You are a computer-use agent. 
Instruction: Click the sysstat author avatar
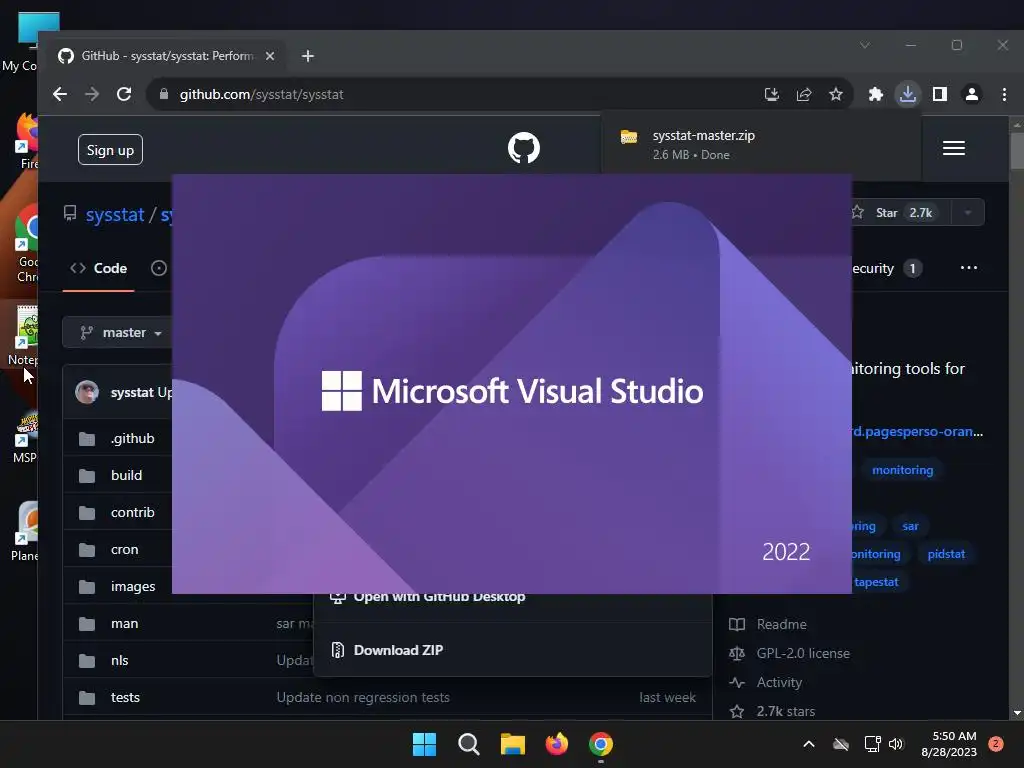(87, 392)
